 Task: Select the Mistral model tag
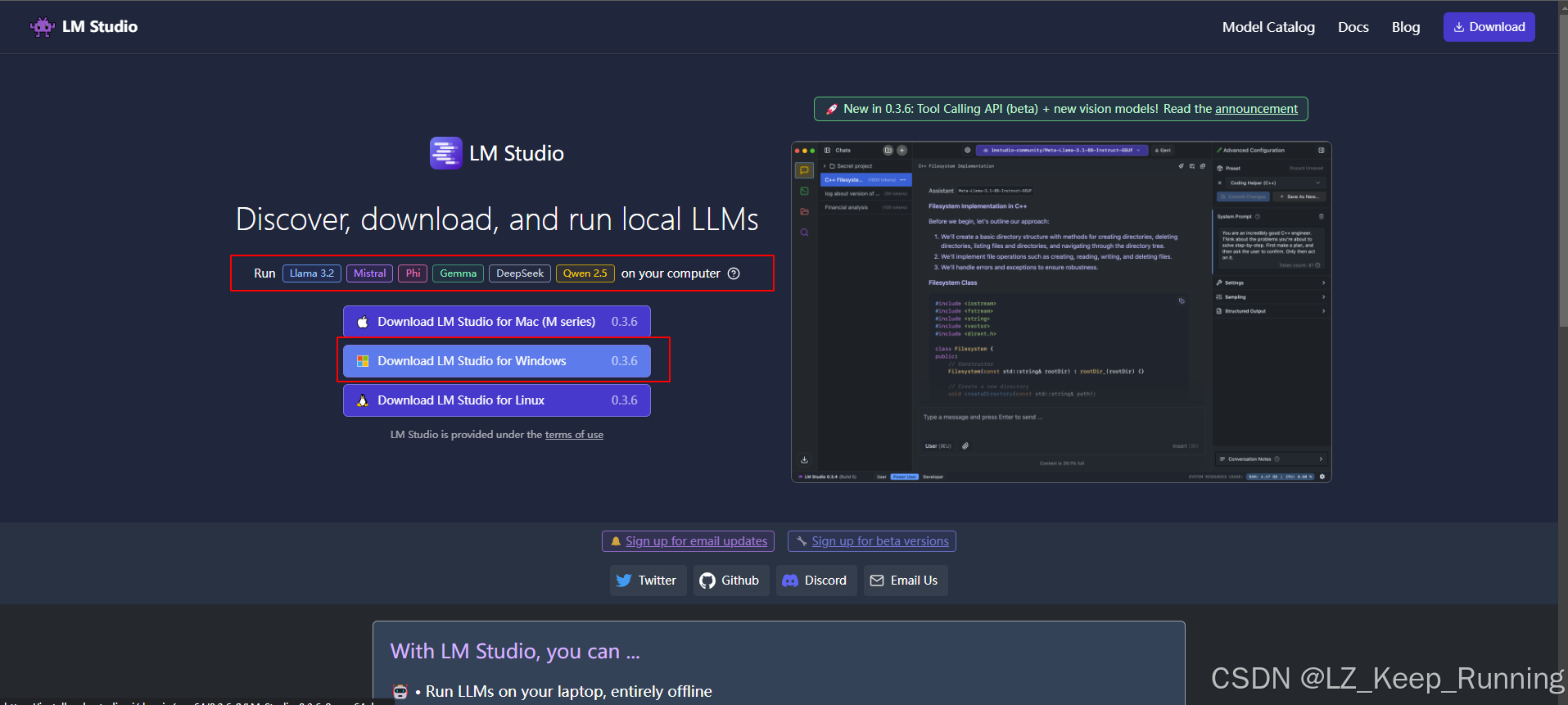pos(369,273)
